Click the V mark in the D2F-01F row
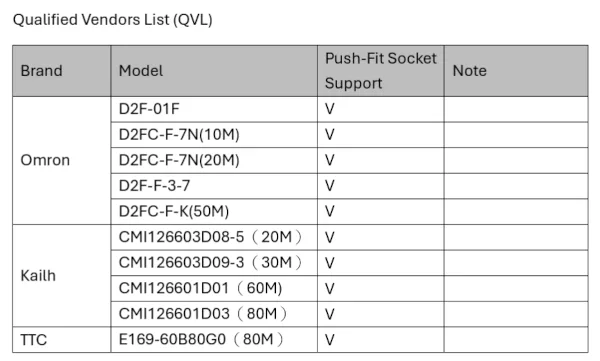Viewport: 600px width, 361px height. [x=330, y=109]
